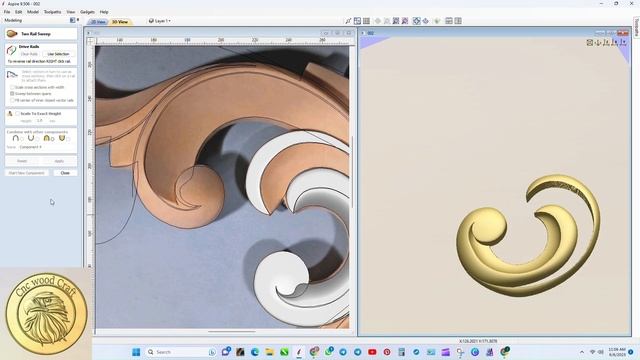This screenshot has width=640, height=360.
Task: Select the Merge Low combine mode radio button
Action: click(x=68, y=139)
